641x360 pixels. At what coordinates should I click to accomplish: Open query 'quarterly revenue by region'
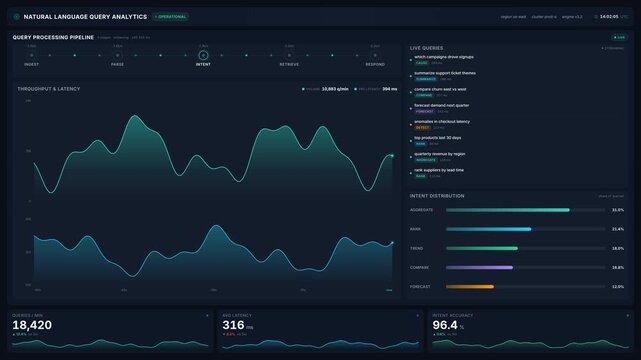(x=439, y=154)
